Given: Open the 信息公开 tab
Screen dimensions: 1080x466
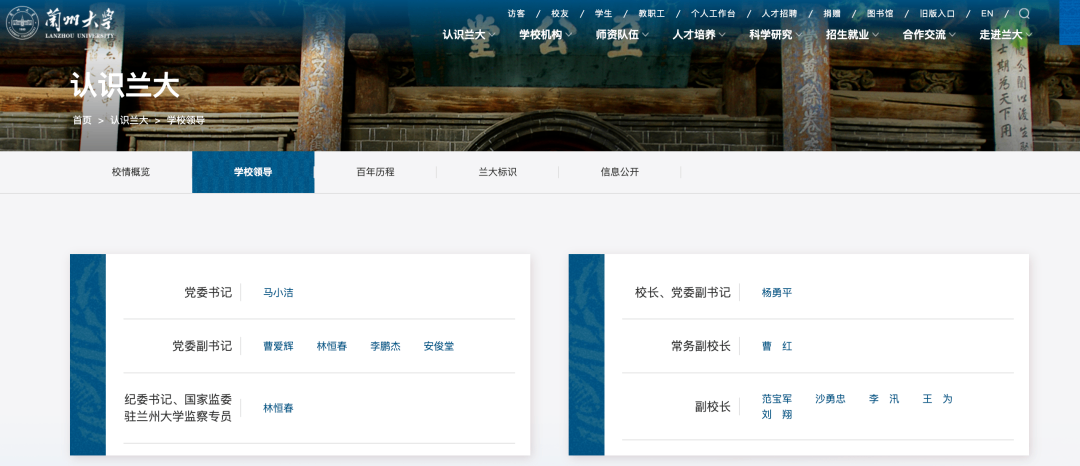Looking at the screenshot, I should coord(619,172).
